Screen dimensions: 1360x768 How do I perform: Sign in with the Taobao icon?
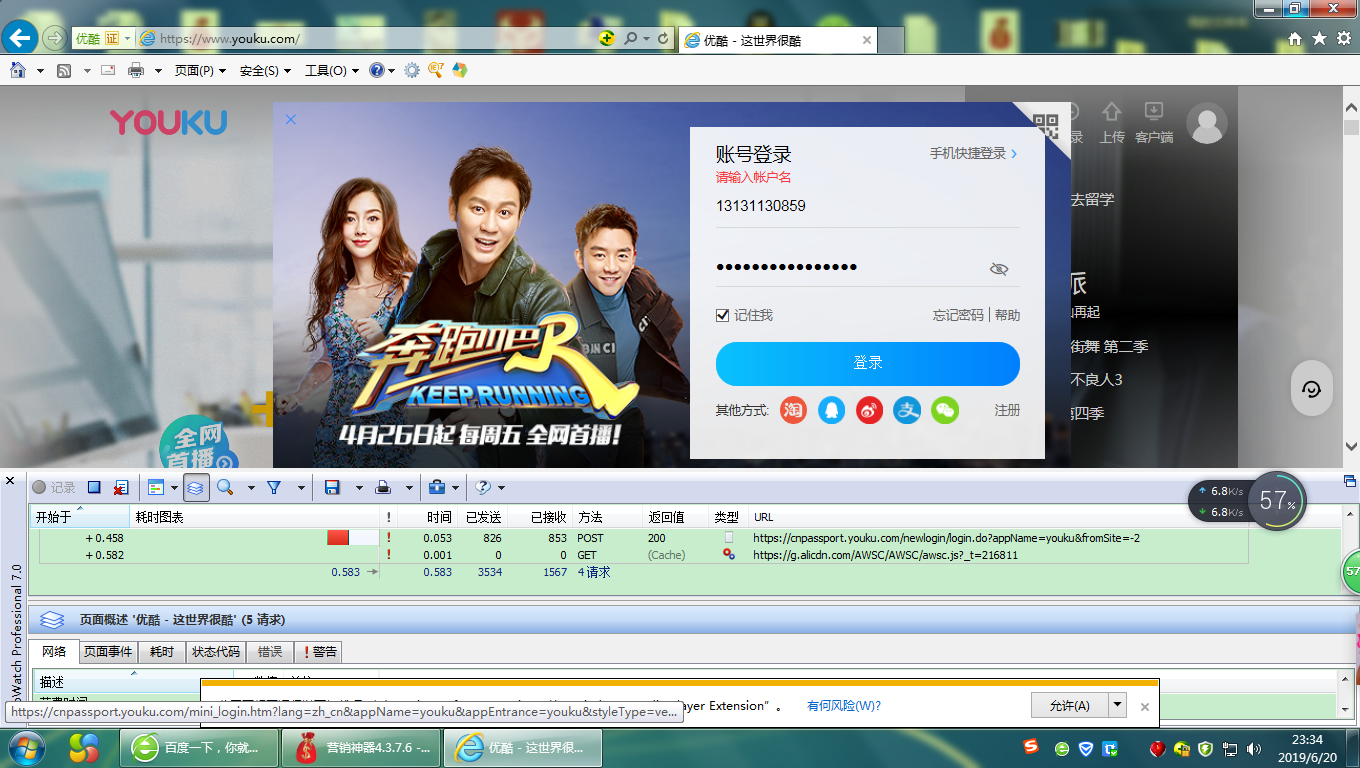pos(793,410)
